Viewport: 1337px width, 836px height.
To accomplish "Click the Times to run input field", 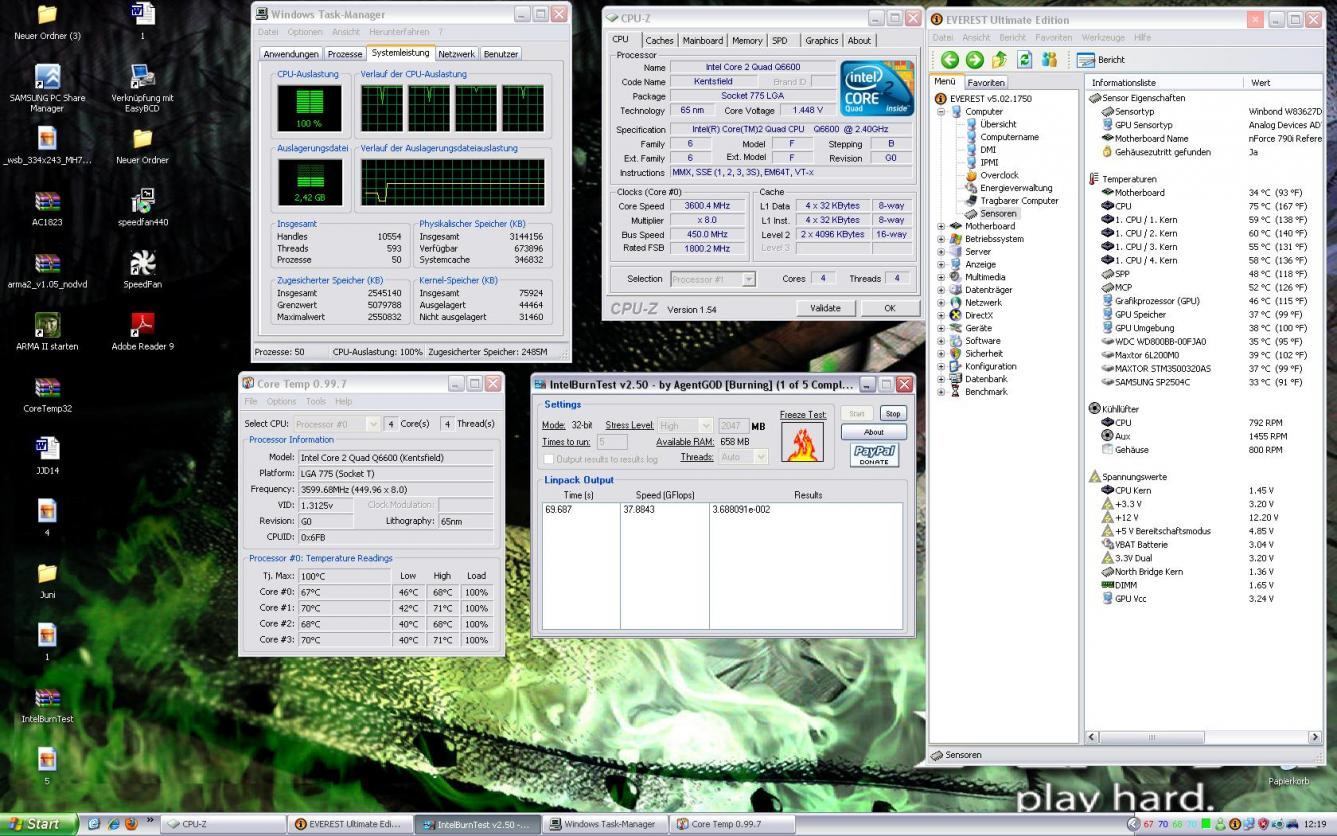I will [x=612, y=442].
